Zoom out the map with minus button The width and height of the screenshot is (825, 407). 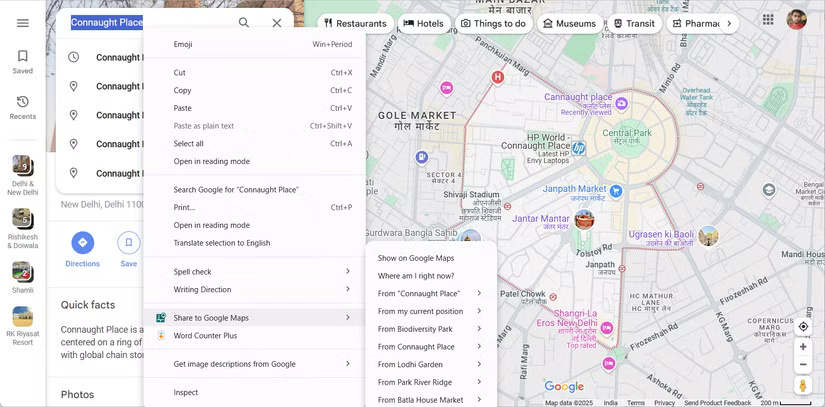803,365
